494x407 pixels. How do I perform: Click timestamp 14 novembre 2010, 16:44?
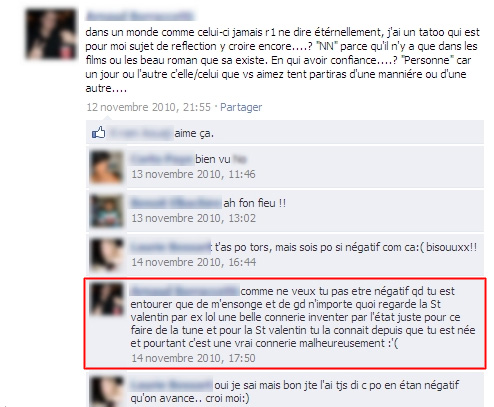click(194, 262)
